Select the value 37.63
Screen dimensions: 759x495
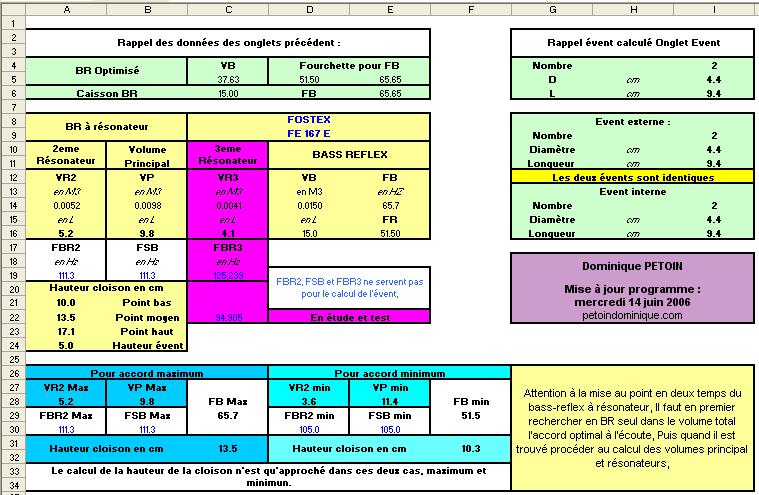click(x=228, y=79)
